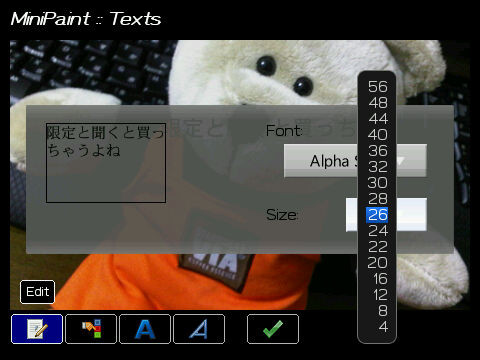The width and height of the screenshot is (480, 360).
Task: Pick font size 28
Action: pos(378,199)
